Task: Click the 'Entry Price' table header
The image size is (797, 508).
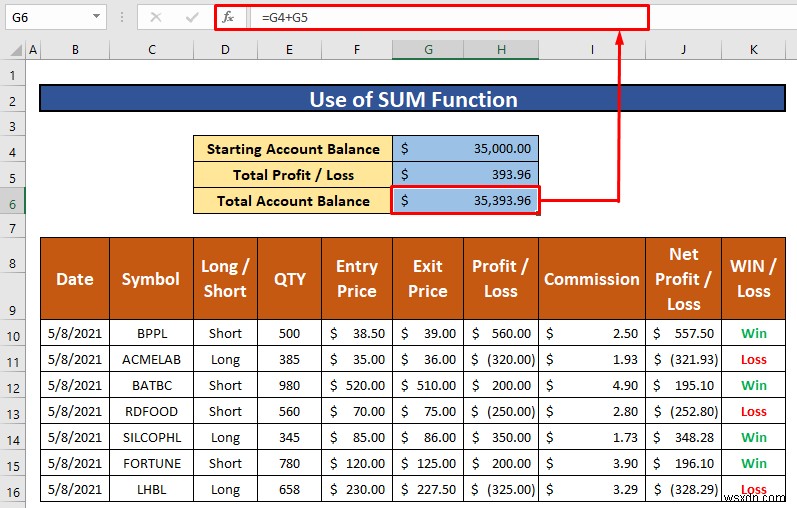Action: pos(357,279)
